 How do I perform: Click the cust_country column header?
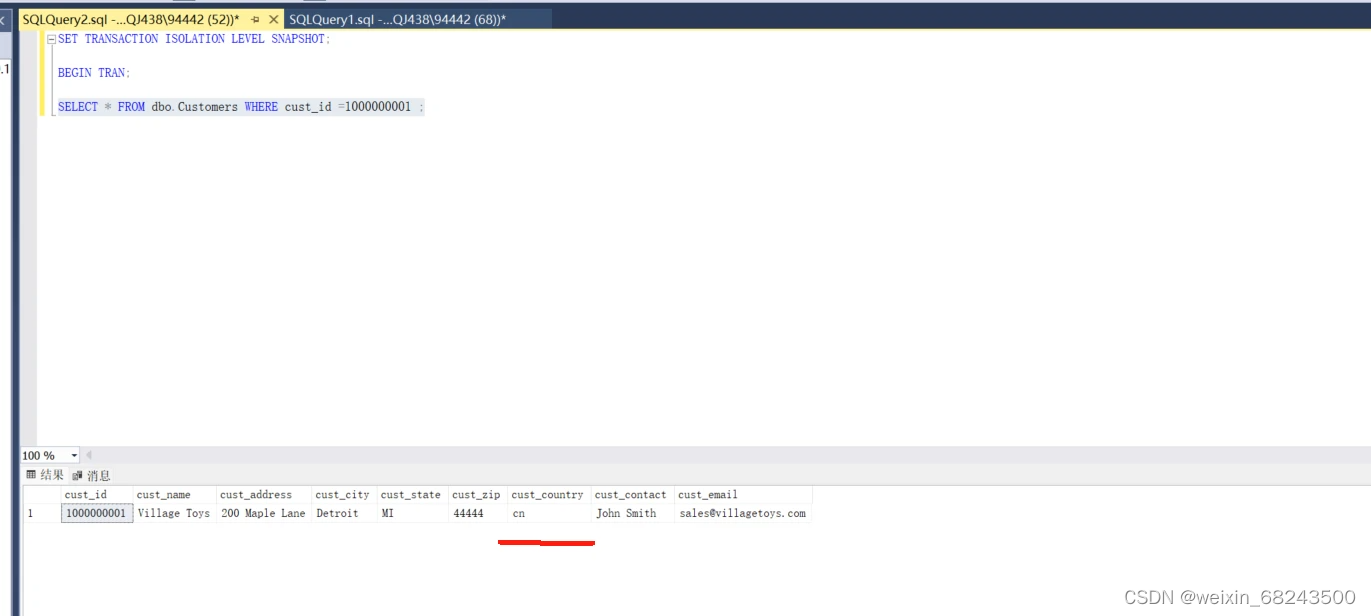click(x=546, y=494)
